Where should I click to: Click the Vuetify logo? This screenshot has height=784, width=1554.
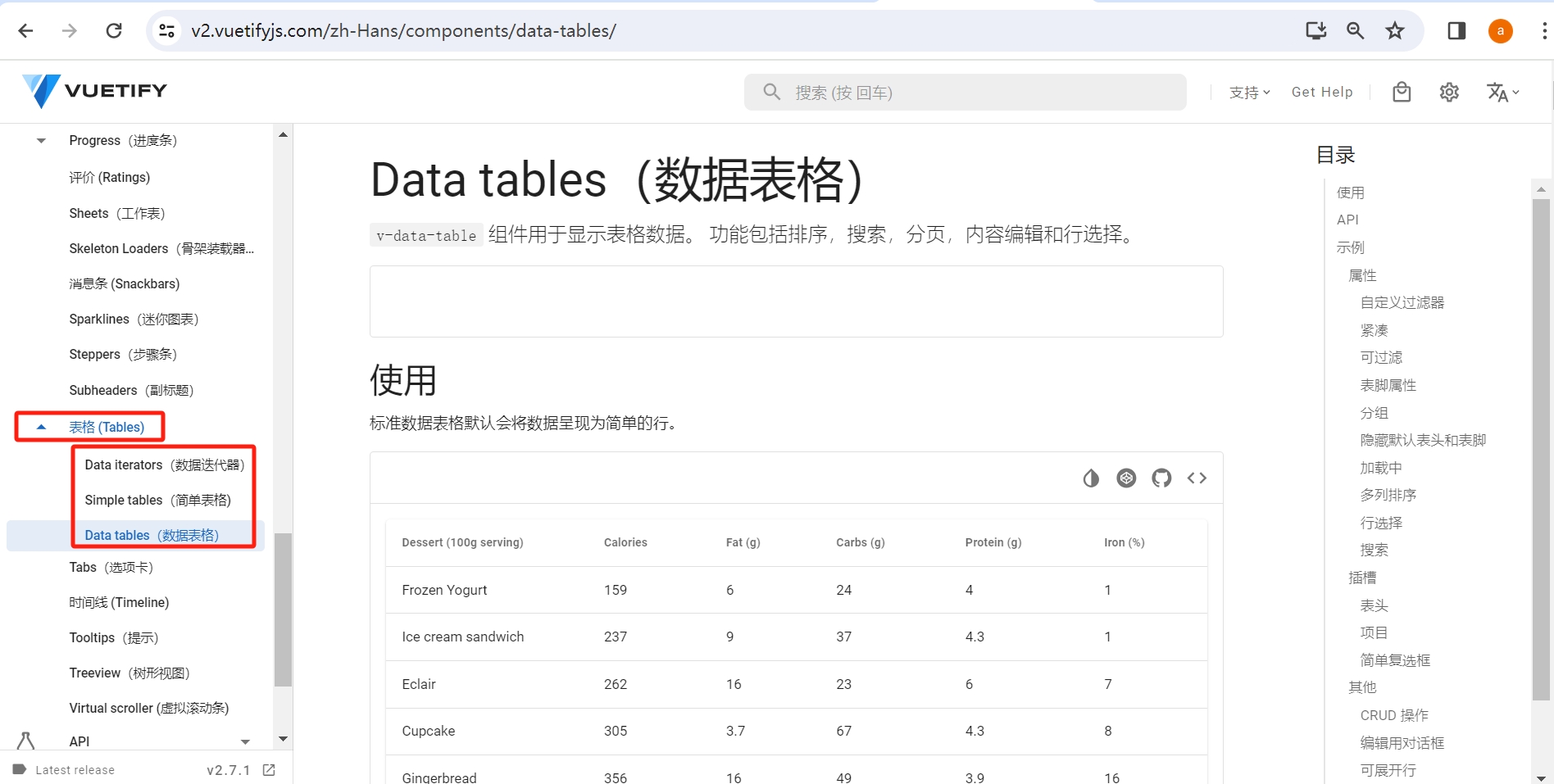tap(94, 91)
